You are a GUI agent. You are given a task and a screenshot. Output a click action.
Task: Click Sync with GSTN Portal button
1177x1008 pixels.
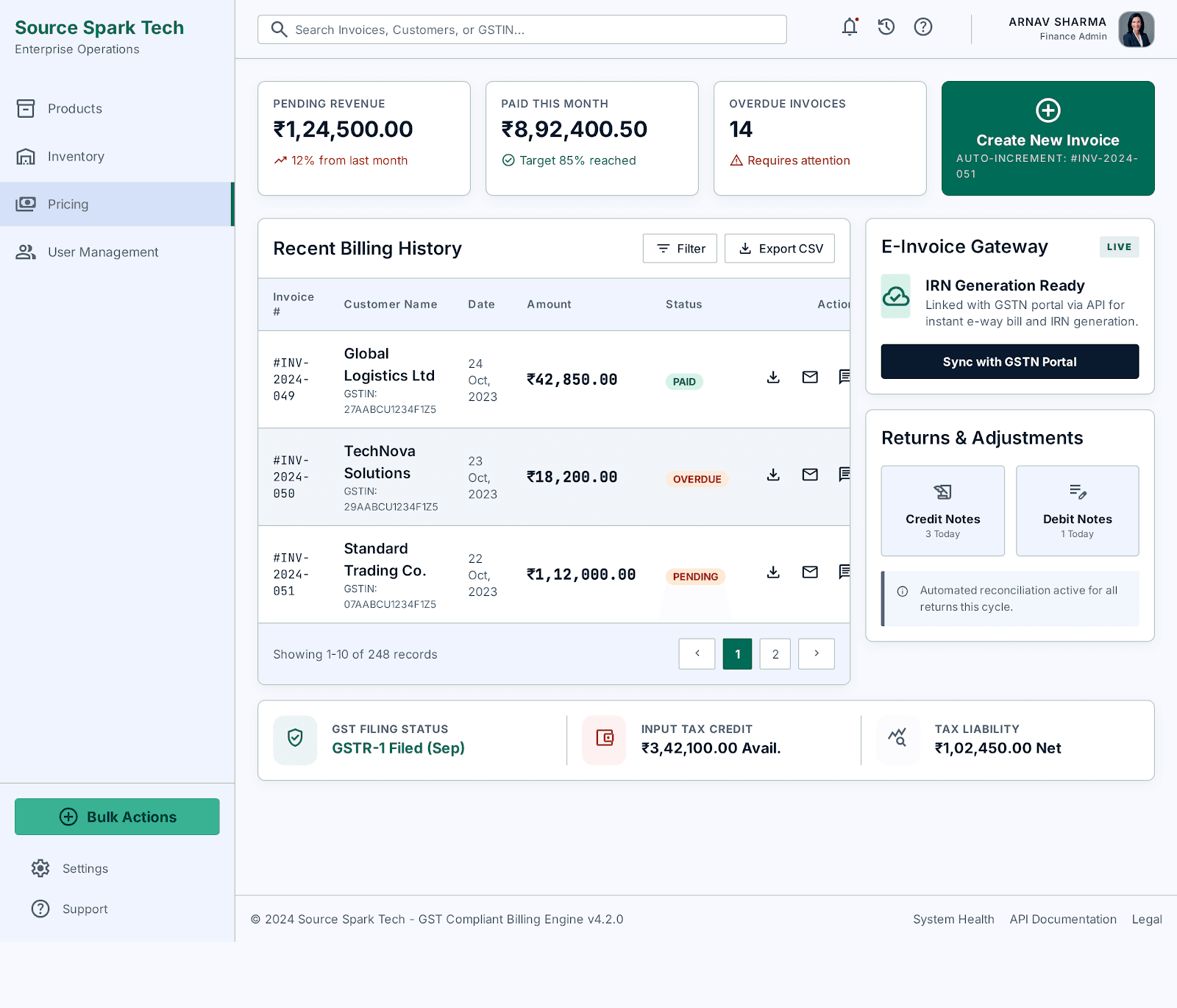coord(1010,362)
